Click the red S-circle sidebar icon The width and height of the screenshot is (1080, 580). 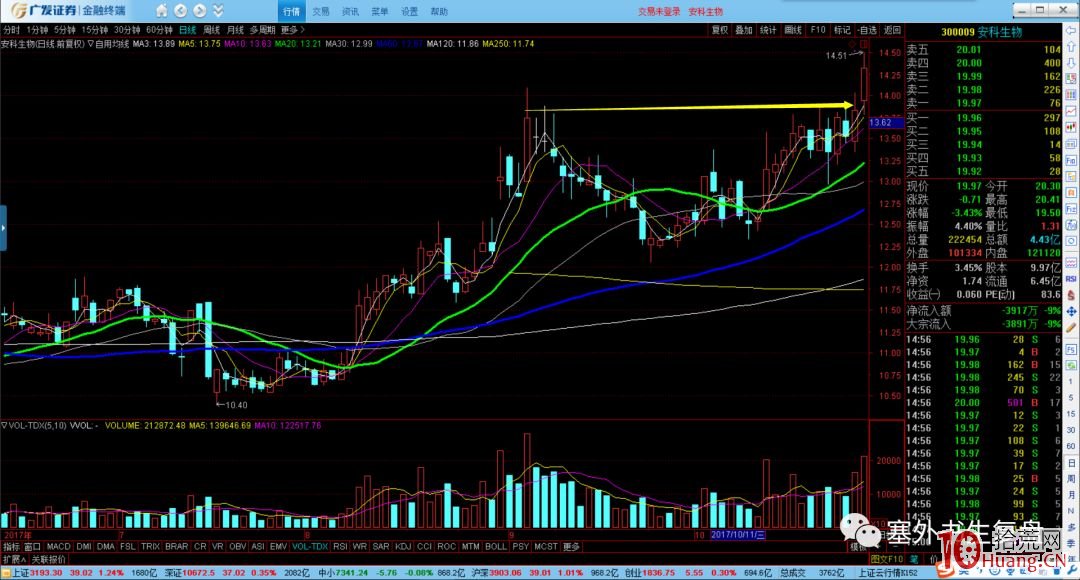(1072, 296)
